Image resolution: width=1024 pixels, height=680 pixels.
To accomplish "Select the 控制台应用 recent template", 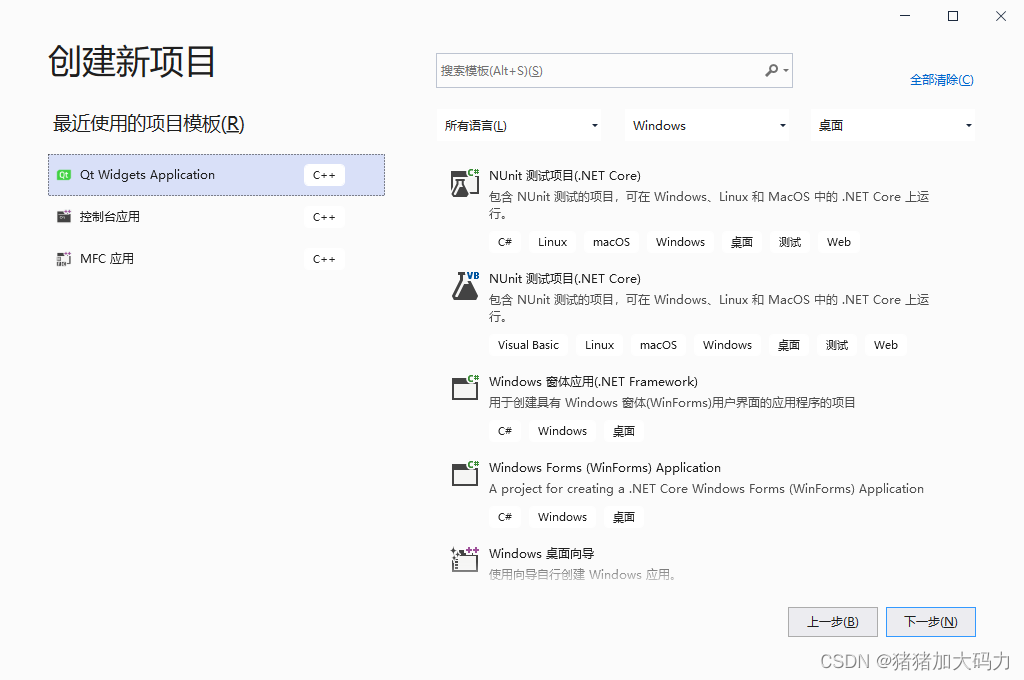I will [x=216, y=217].
